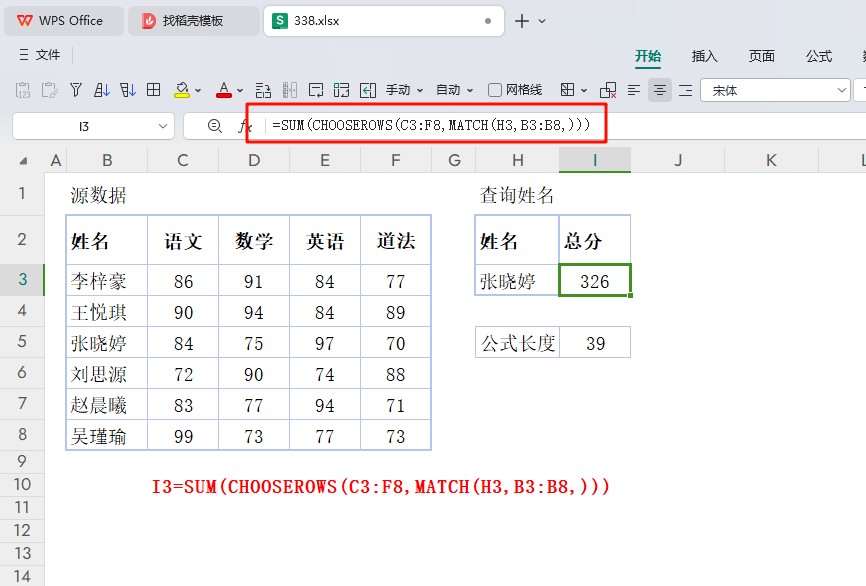The width and height of the screenshot is (866, 586).
Task: Open the name box dropdown arrow
Action: click(162, 126)
